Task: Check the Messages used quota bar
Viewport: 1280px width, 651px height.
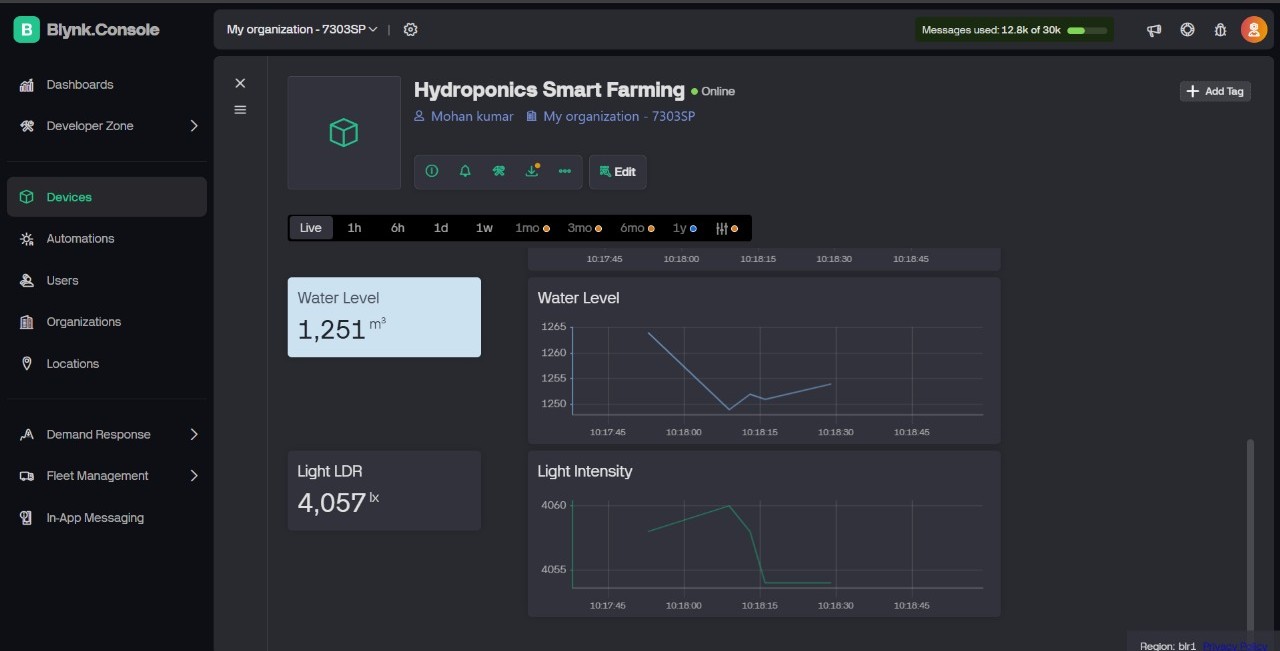Action: pyautogui.click(x=1014, y=29)
